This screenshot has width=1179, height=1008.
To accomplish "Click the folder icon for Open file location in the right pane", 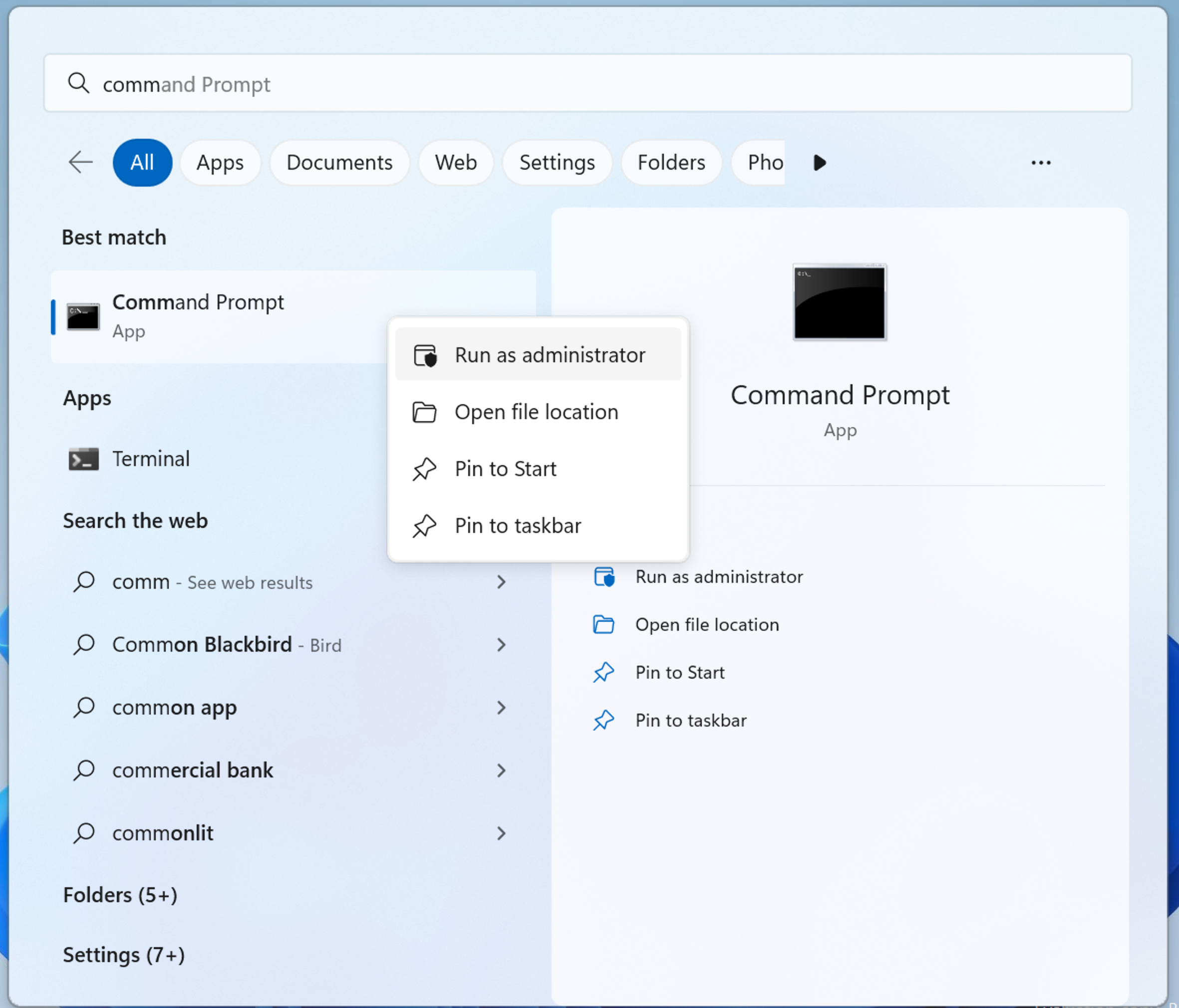I will [x=603, y=625].
